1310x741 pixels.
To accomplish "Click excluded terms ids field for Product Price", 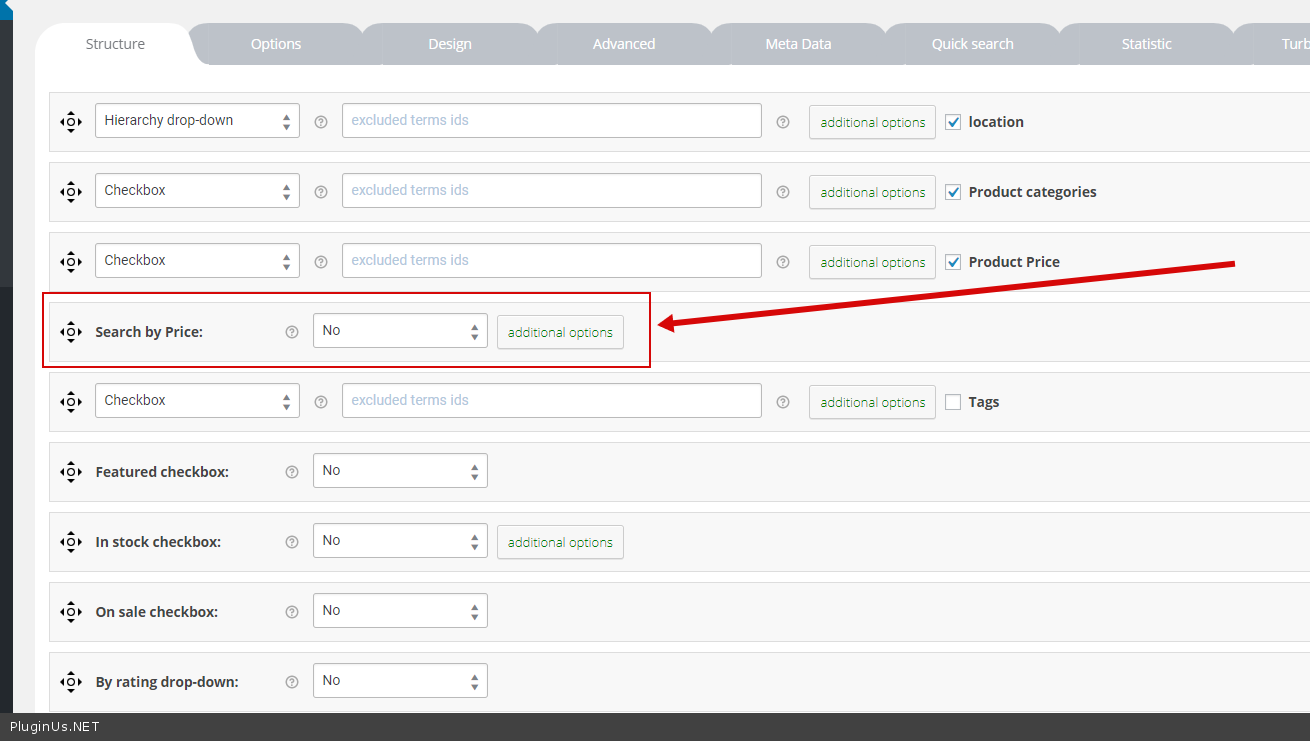I will [551, 261].
